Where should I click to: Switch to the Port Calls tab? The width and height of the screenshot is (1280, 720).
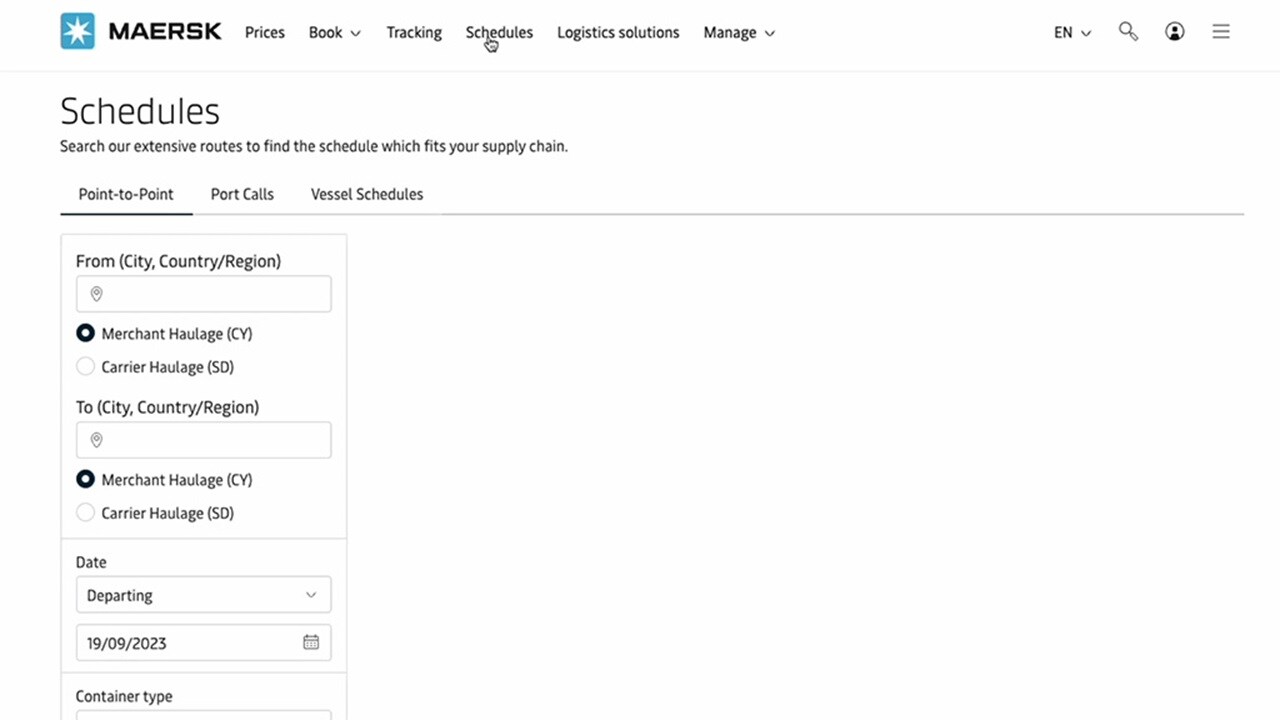click(242, 194)
